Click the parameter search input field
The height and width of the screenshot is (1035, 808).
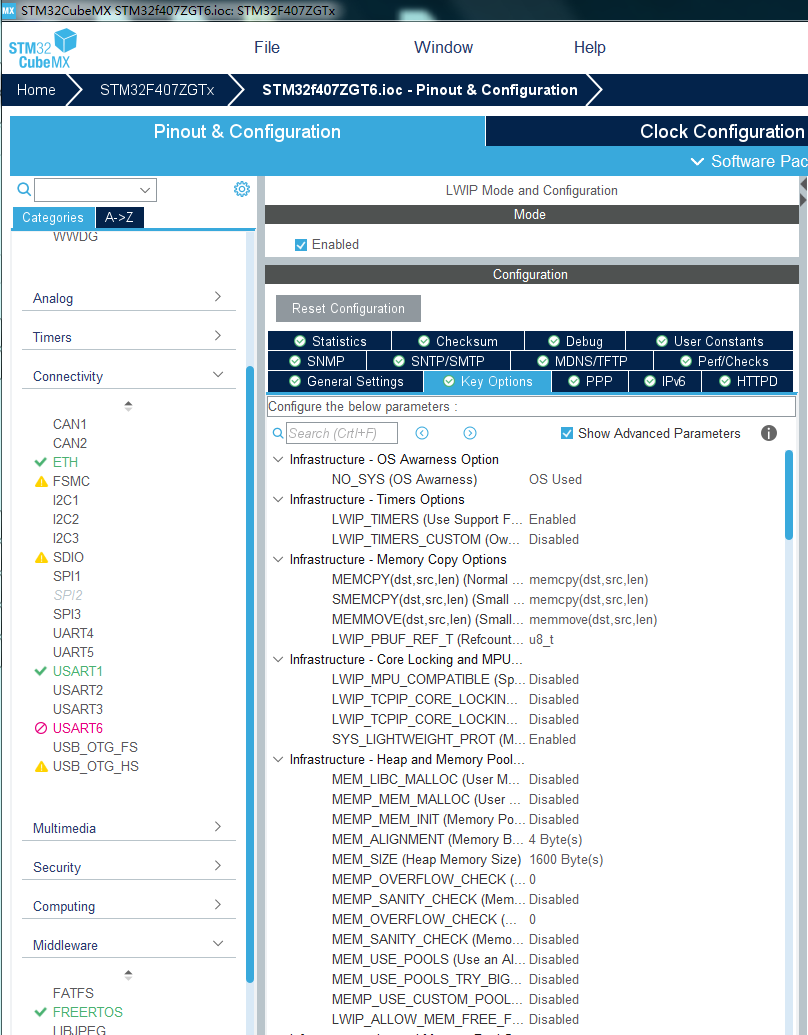tap(341, 433)
